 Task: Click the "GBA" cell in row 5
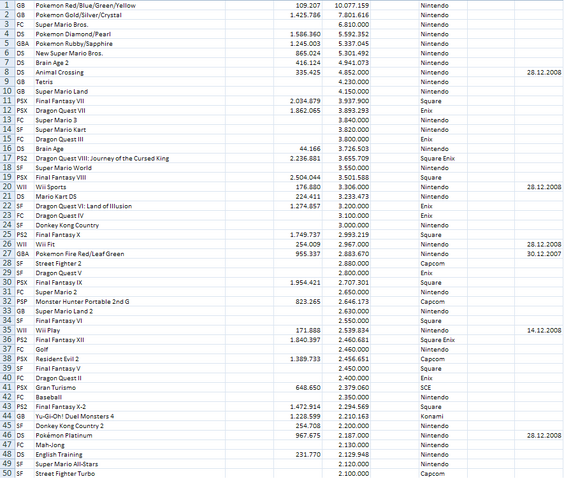click(23, 44)
